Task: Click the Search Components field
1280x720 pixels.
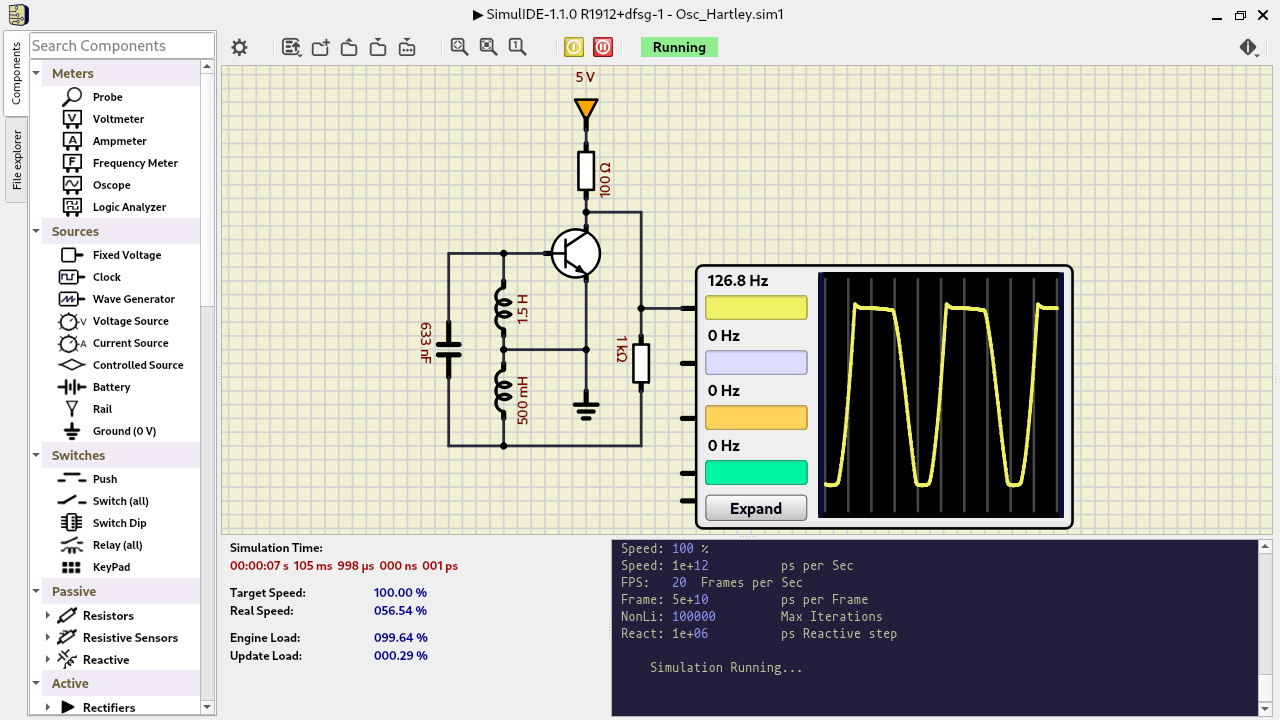Action: (121, 46)
